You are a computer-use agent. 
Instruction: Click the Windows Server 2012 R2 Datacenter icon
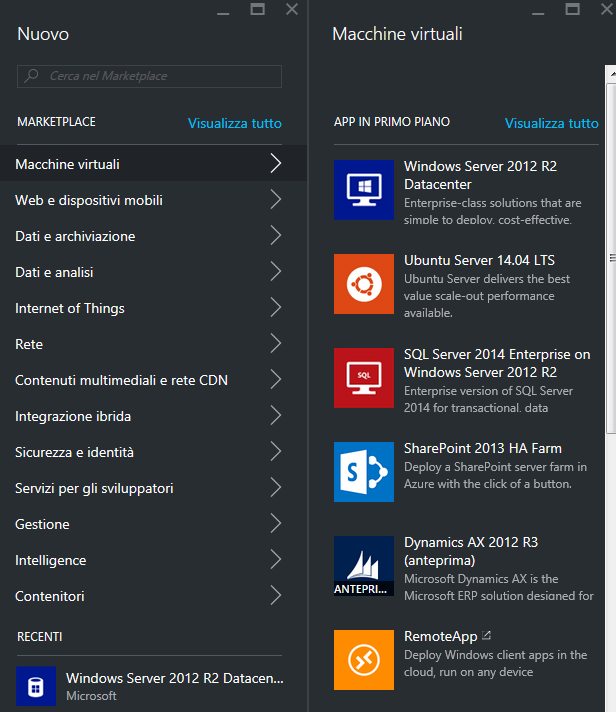[363, 189]
